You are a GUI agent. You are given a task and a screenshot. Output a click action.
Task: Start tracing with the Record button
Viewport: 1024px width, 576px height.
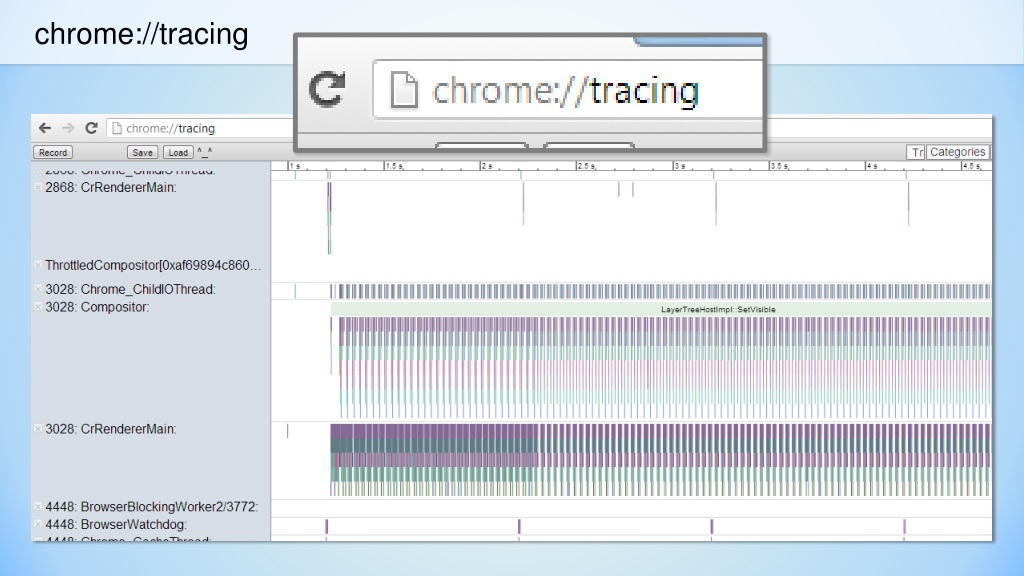point(53,152)
